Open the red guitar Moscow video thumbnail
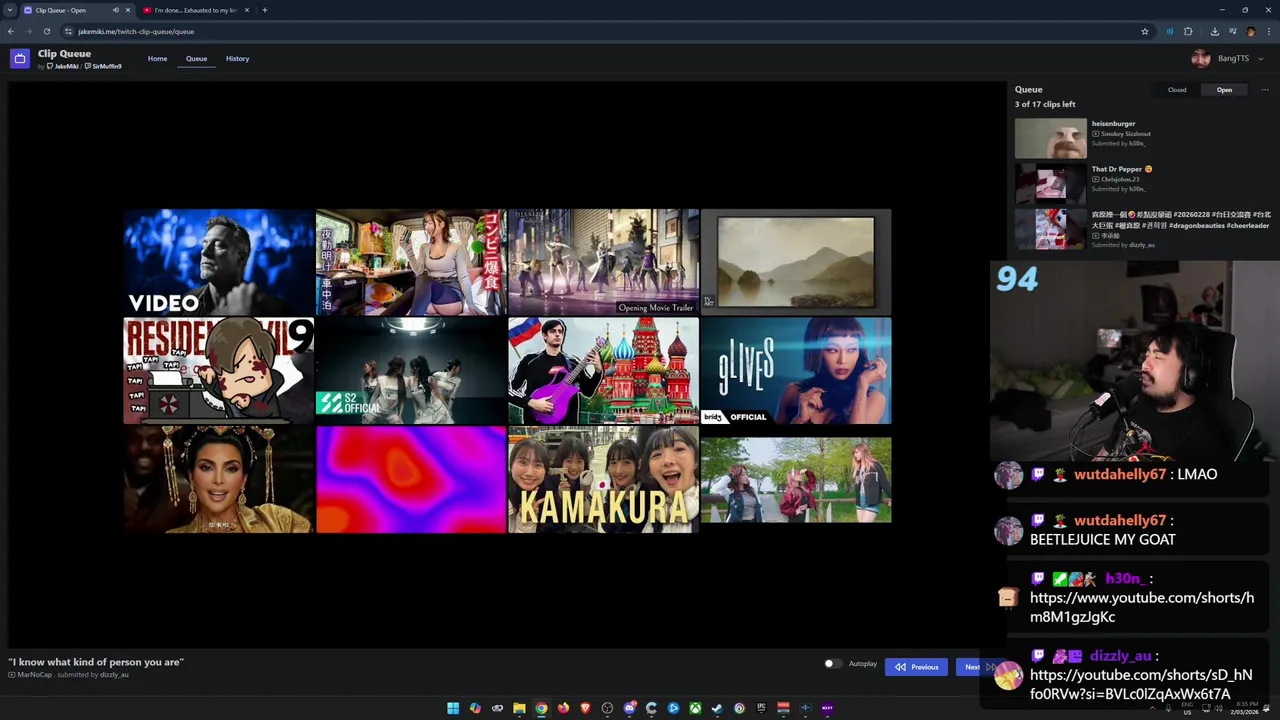 [603, 371]
